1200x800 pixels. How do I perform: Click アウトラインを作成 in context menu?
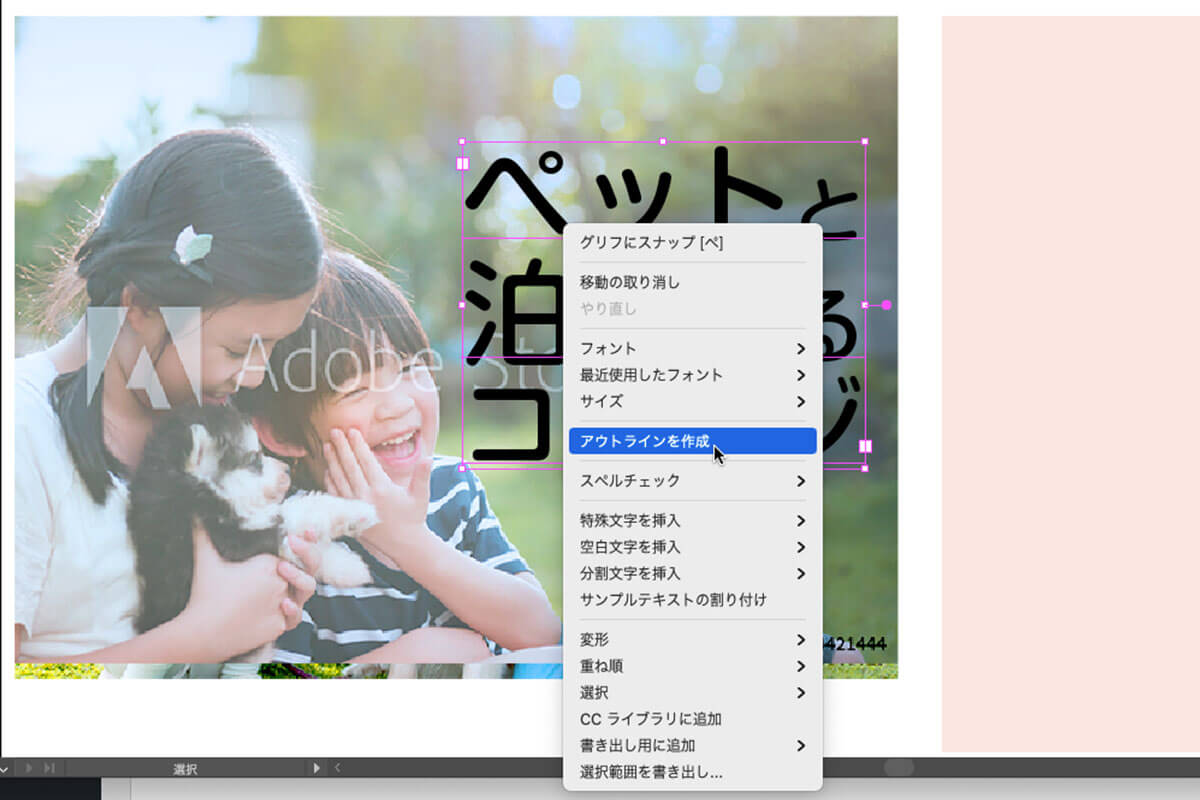click(645, 441)
